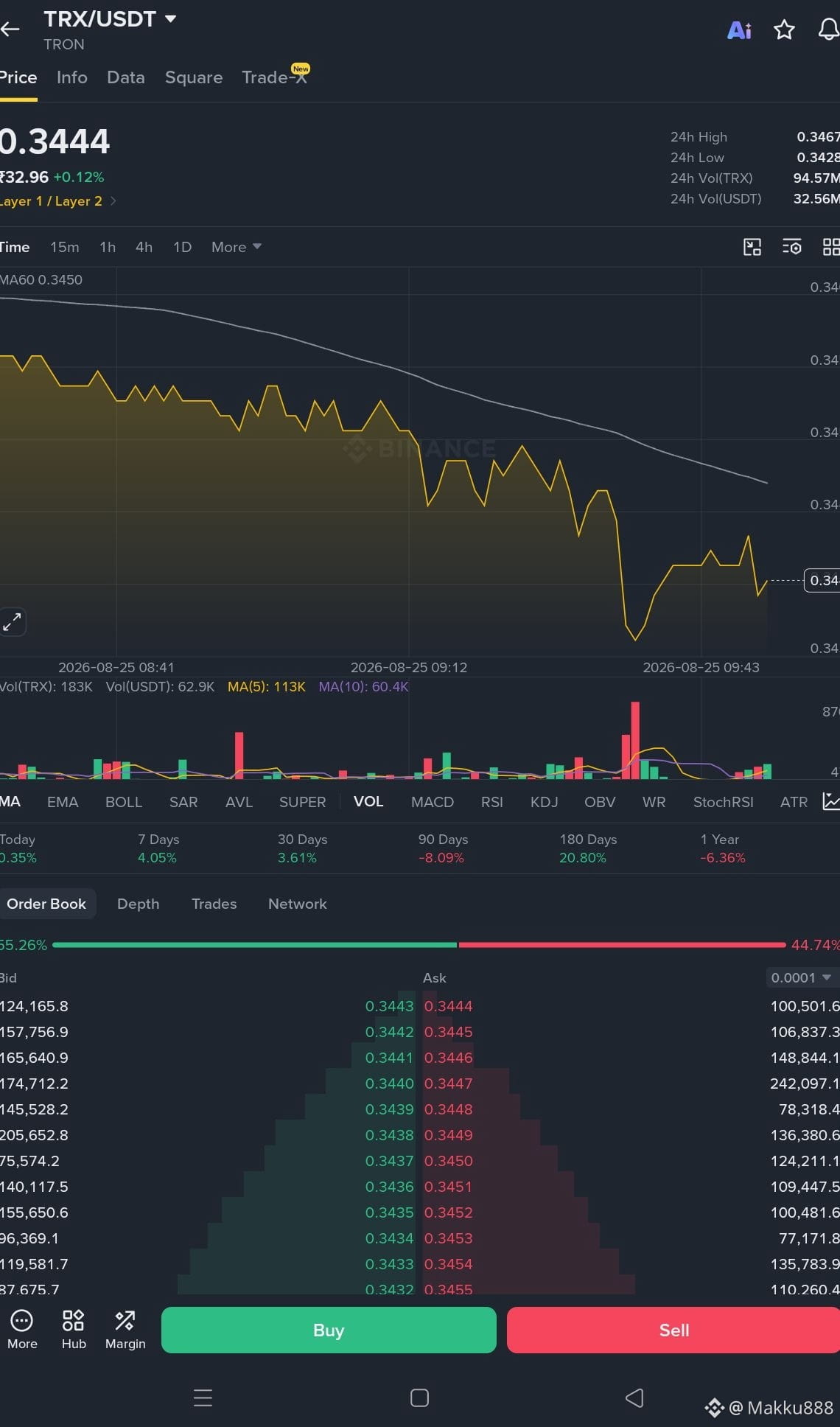Screen dimensions: 840x1427
Task: Open the picture-in-picture chart icon
Action: [752, 247]
